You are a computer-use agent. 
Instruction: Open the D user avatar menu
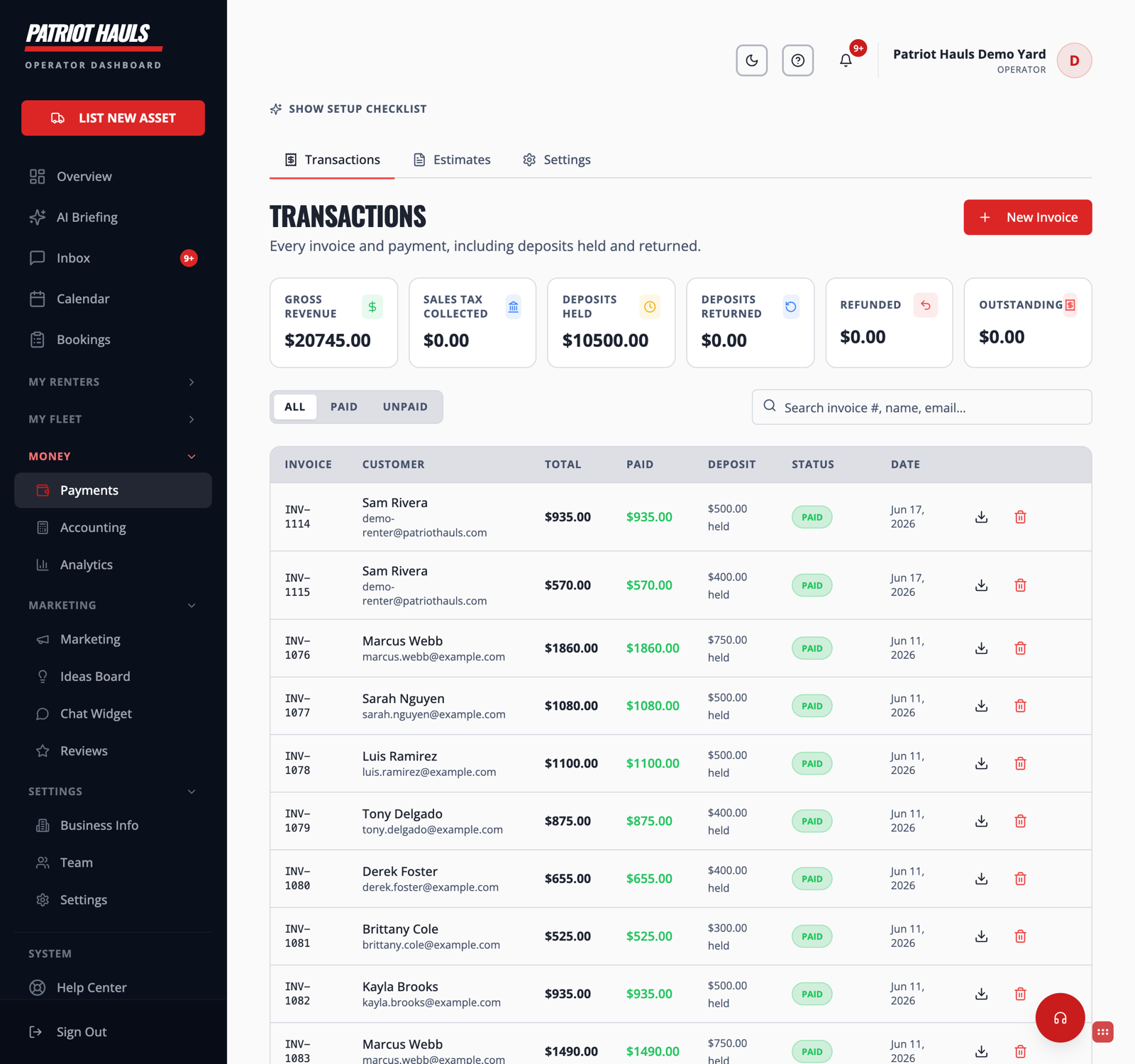pyautogui.click(x=1074, y=60)
